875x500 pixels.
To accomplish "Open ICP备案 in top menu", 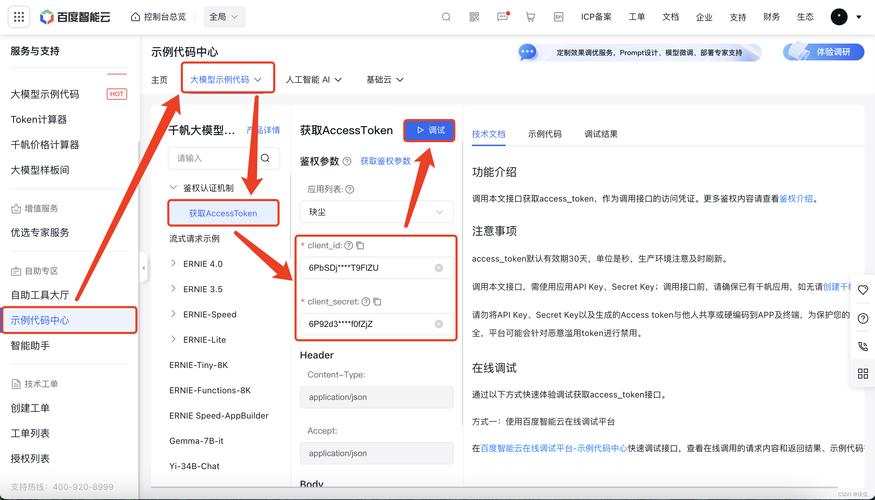I will click(x=596, y=17).
